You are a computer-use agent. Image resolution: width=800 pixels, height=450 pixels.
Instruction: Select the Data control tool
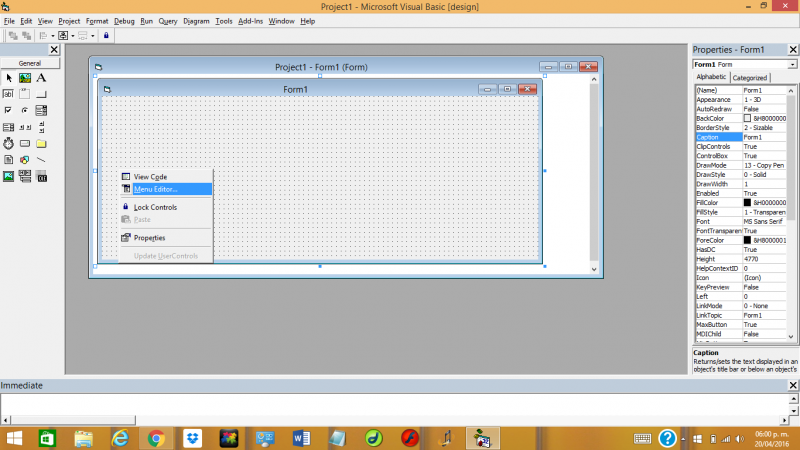click(25, 177)
